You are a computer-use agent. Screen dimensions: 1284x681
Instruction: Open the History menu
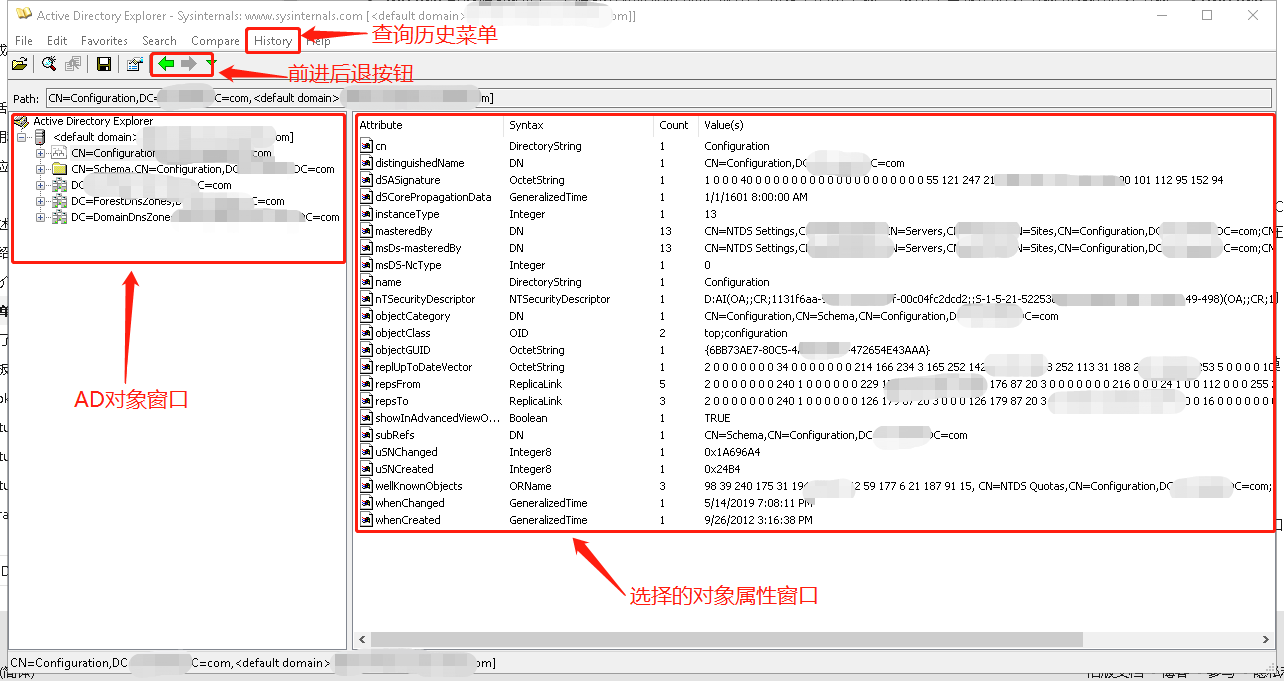[x=272, y=41]
